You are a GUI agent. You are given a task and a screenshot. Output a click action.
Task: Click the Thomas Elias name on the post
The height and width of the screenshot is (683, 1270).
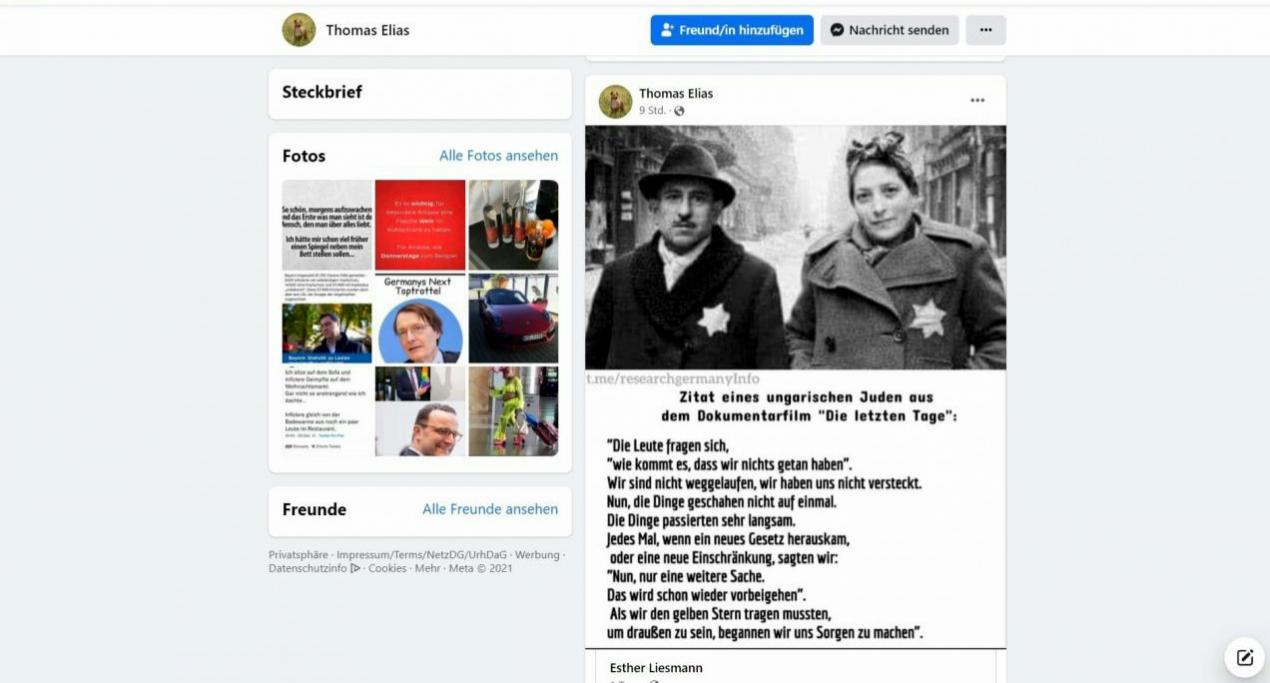(x=676, y=93)
